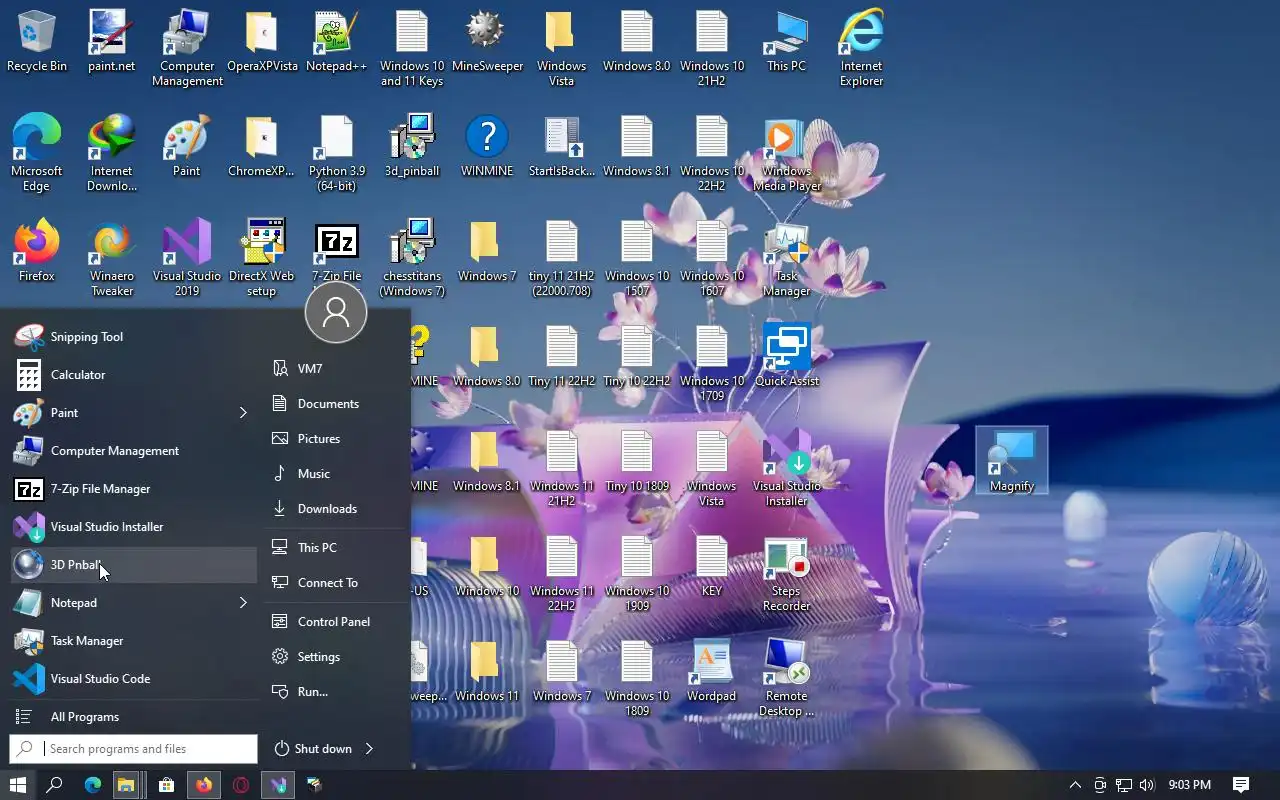The image size is (1280, 800).
Task: Open the volume speaker tray icon
Action: (1146, 785)
